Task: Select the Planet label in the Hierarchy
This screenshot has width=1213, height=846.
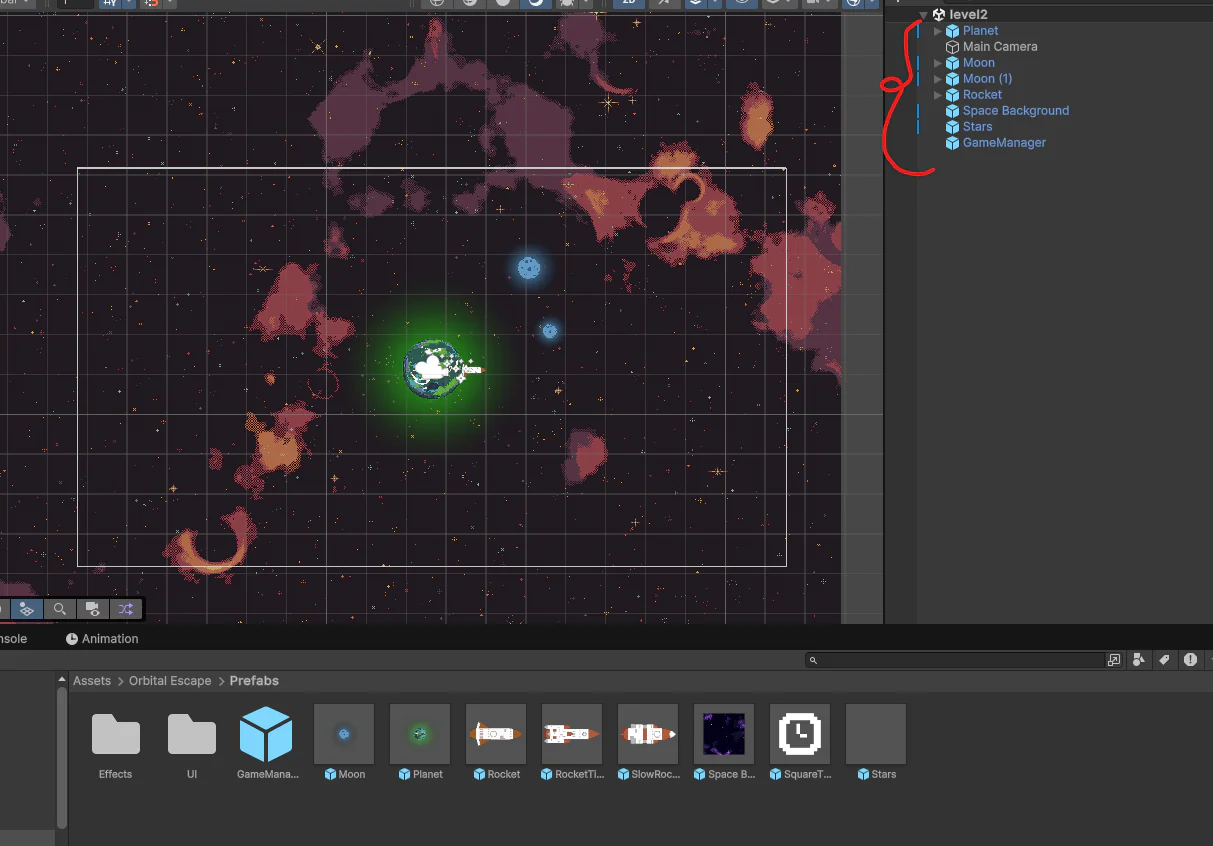Action: point(980,31)
